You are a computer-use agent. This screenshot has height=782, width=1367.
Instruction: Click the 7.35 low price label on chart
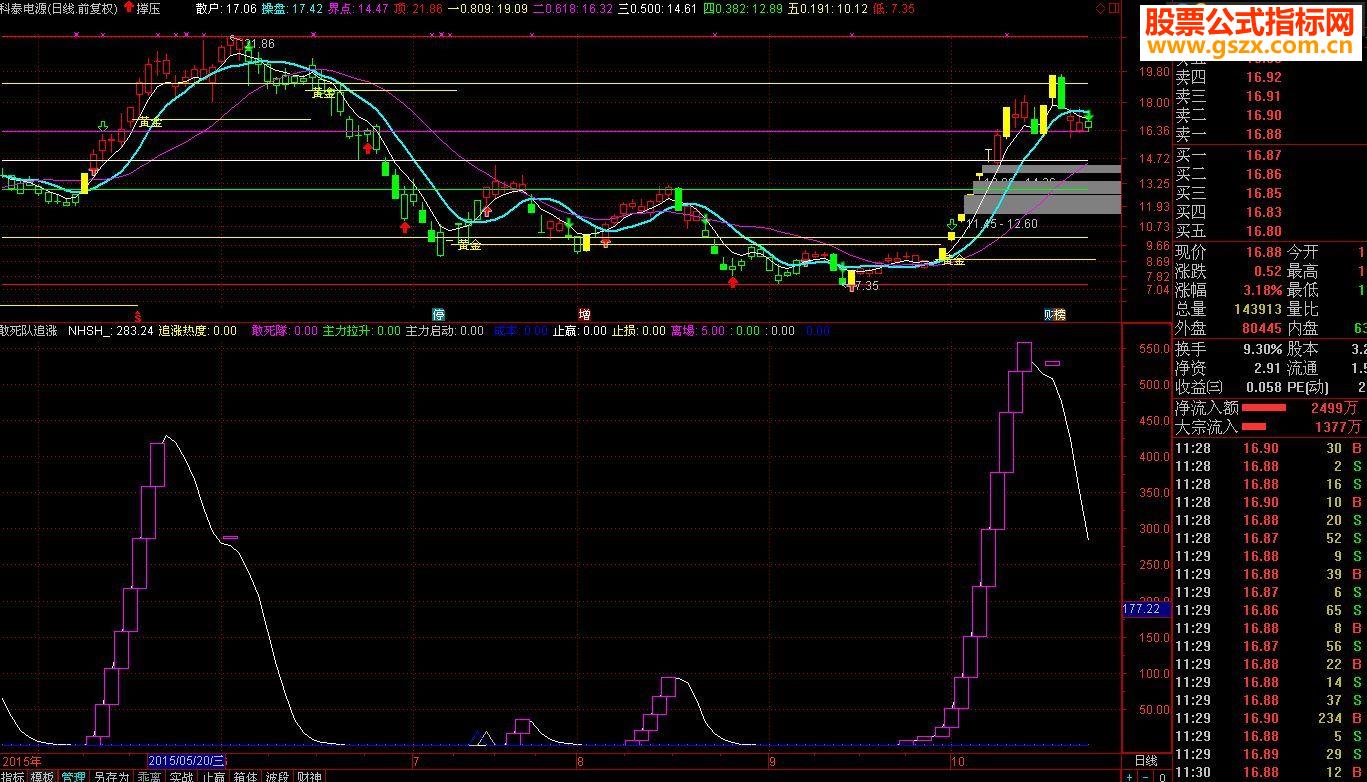(x=865, y=286)
